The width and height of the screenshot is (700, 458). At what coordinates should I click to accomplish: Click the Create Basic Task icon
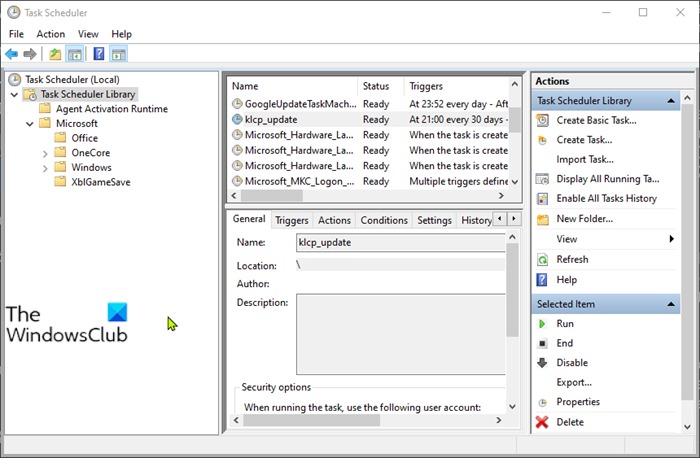point(542,120)
